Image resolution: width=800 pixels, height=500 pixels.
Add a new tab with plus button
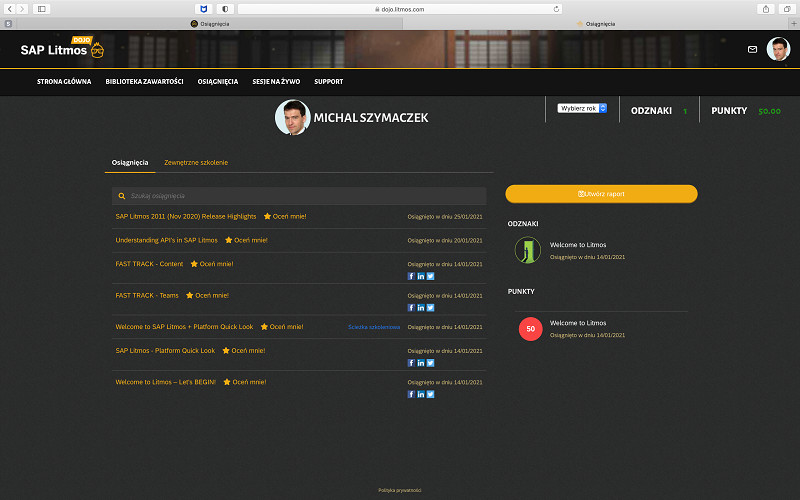pos(794,23)
